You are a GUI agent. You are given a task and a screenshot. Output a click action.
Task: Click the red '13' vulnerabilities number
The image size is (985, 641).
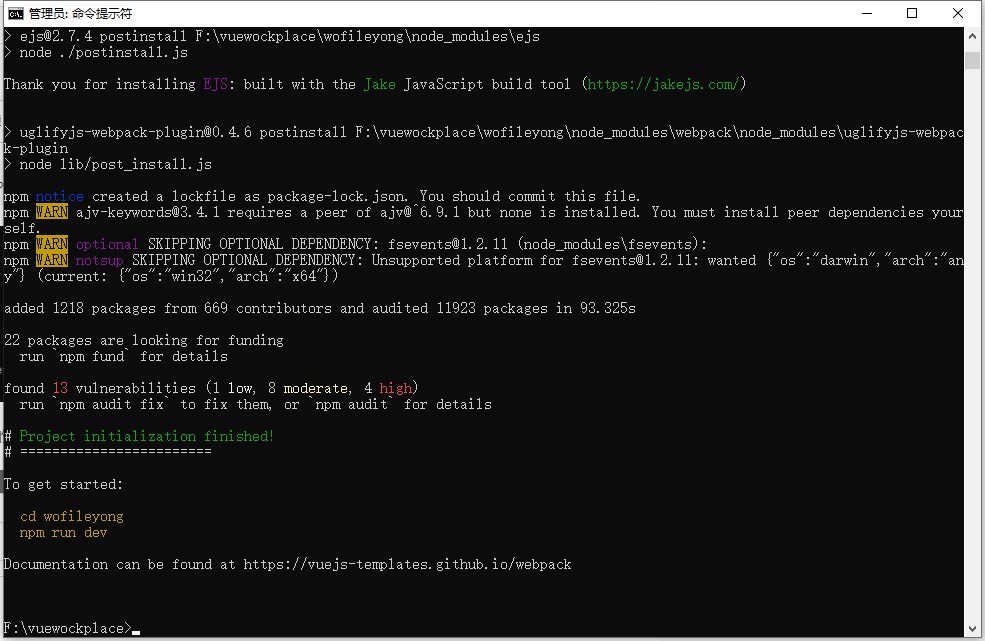tap(60, 388)
